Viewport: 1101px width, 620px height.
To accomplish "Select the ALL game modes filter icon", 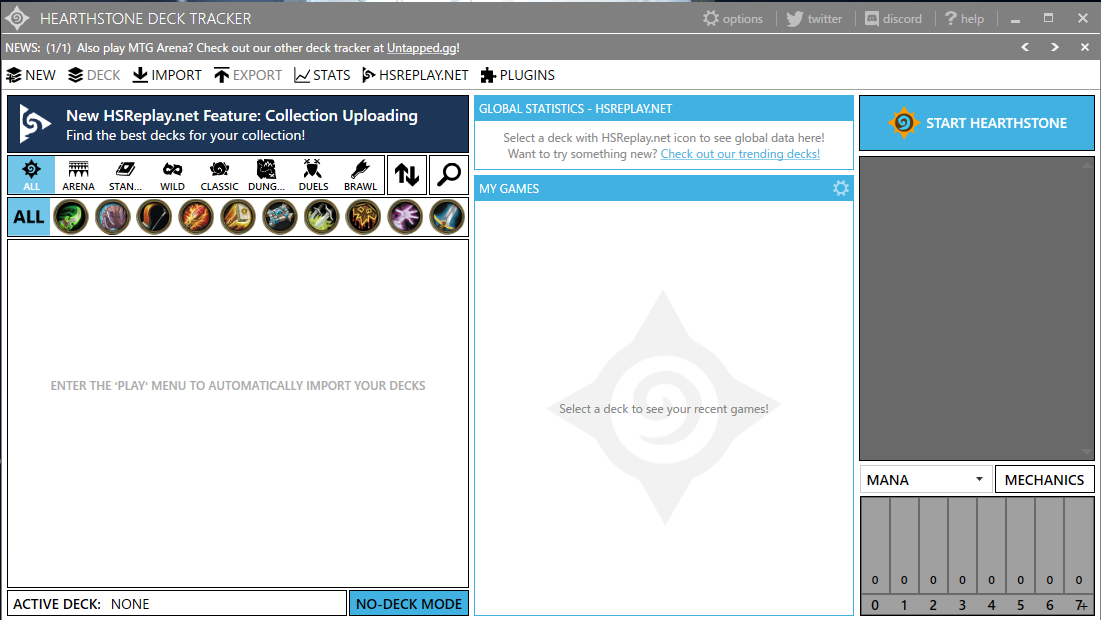I will [x=31, y=175].
